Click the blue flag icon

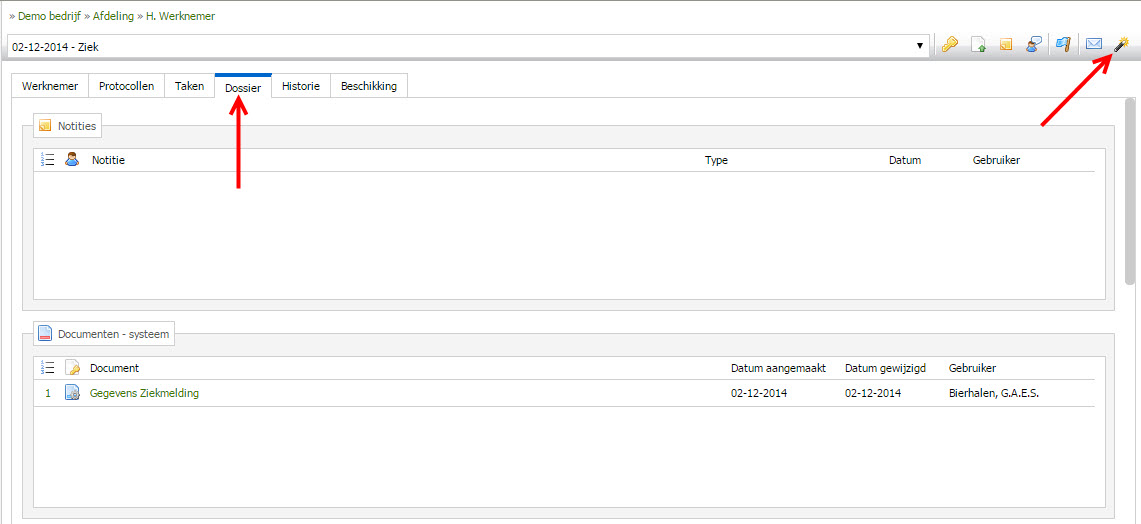(1064, 45)
